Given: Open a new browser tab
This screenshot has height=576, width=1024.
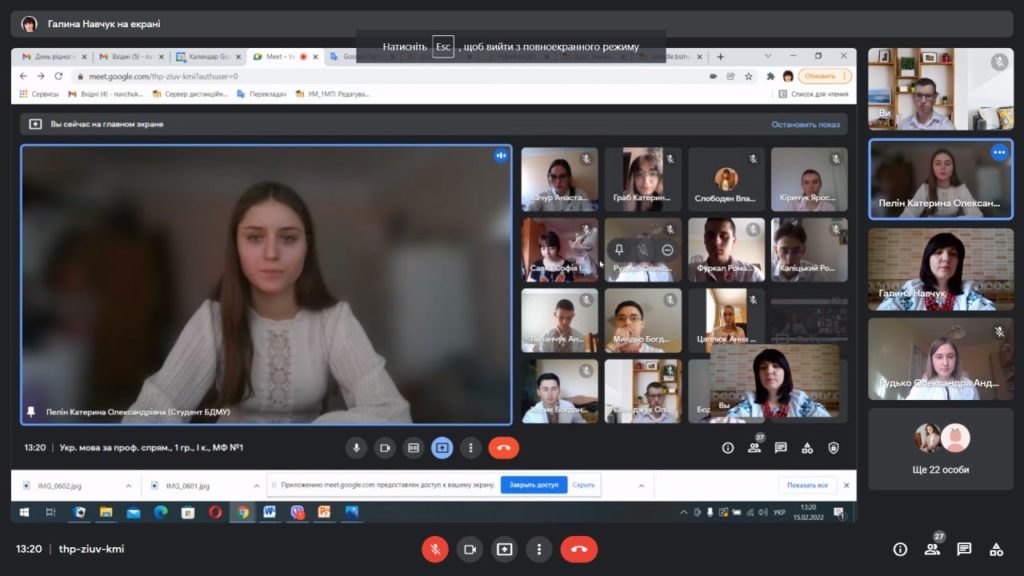Looking at the screenshot, I should pos(720,57).
